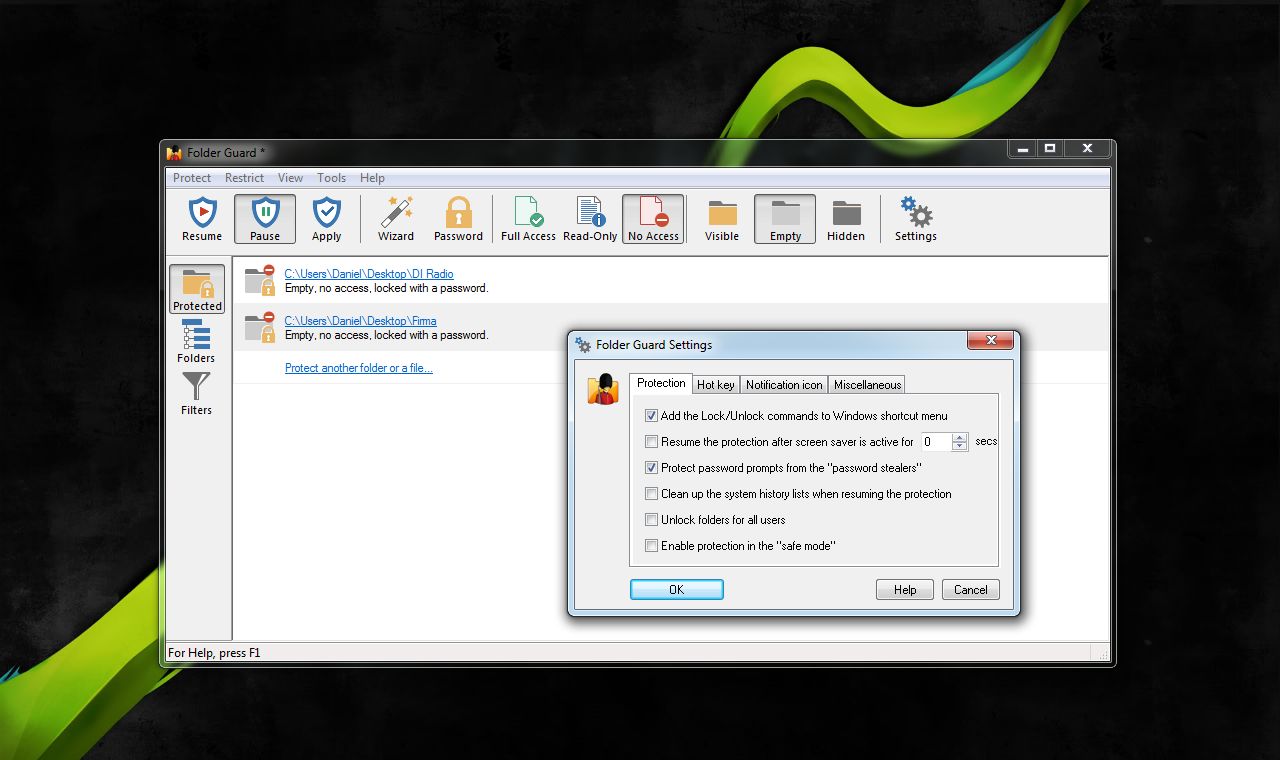
Task: Open the Notification icon tab
Action: (x=784, y=385)
